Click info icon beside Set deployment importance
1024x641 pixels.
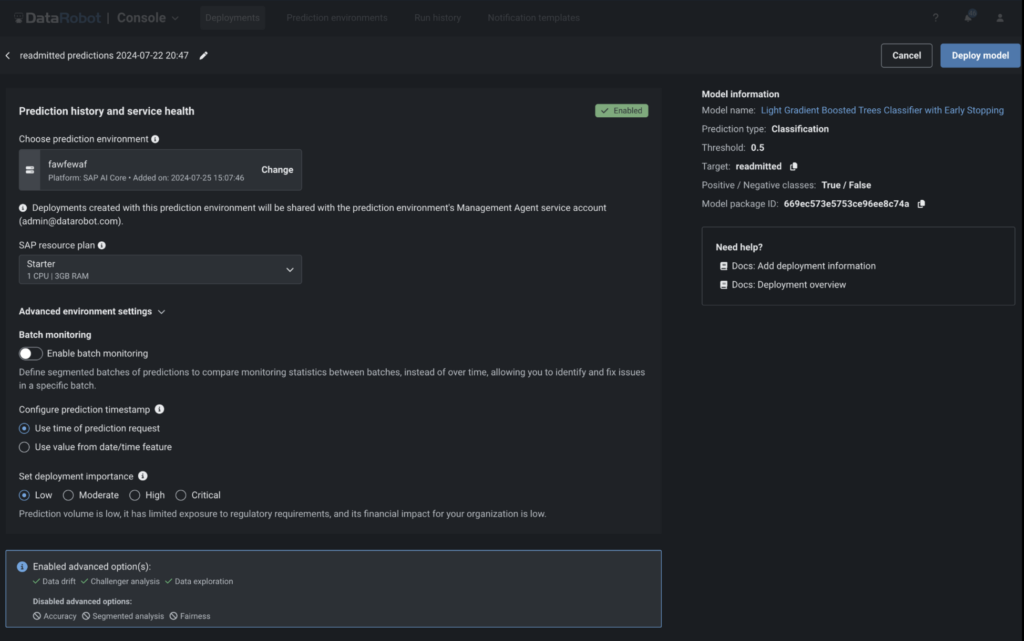[143, 476]
